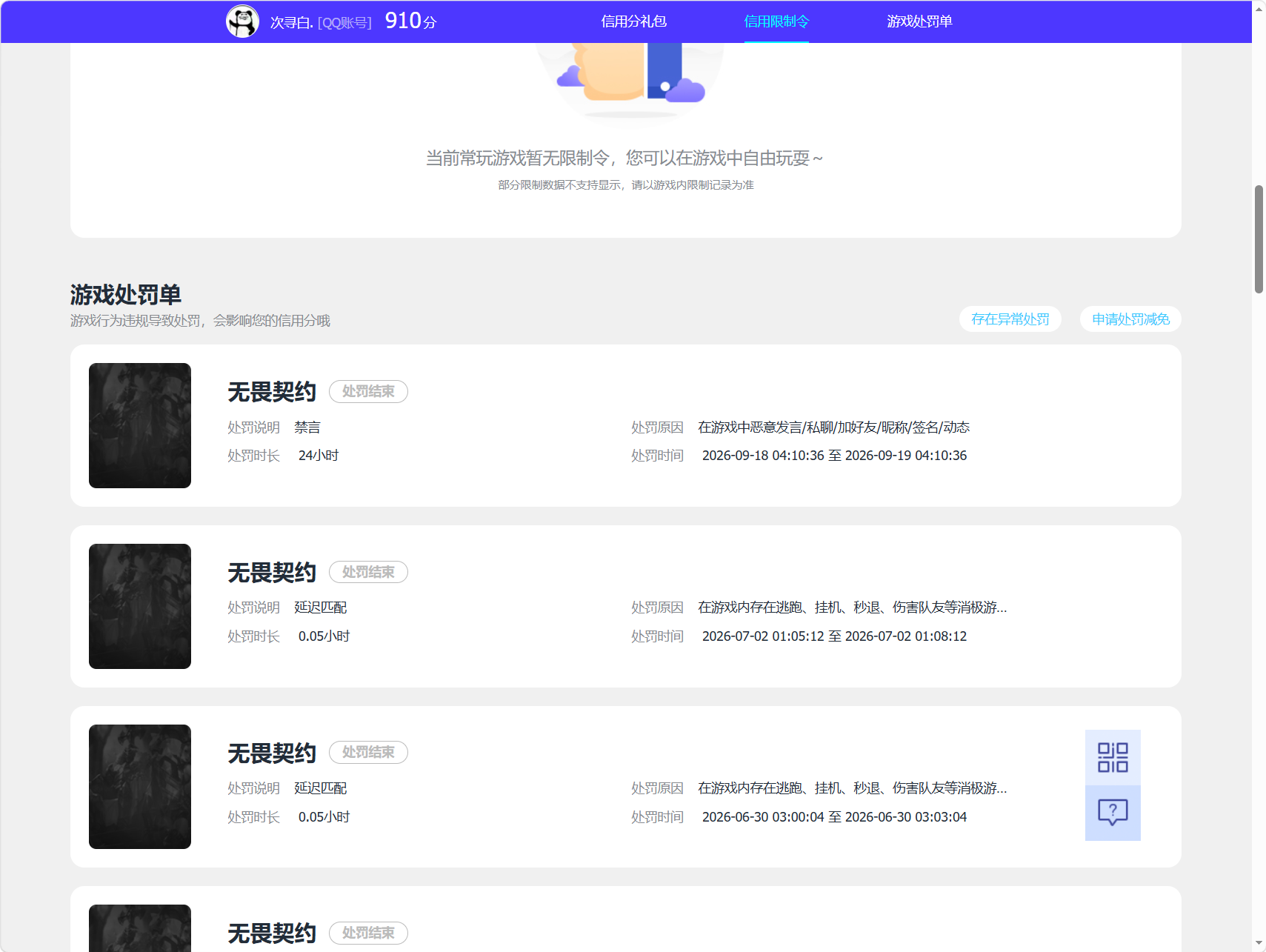Image resolution: width=1266 pixels, height=952 pixels.
Task: Click the 910分 credit score
Action: point(410,21)
